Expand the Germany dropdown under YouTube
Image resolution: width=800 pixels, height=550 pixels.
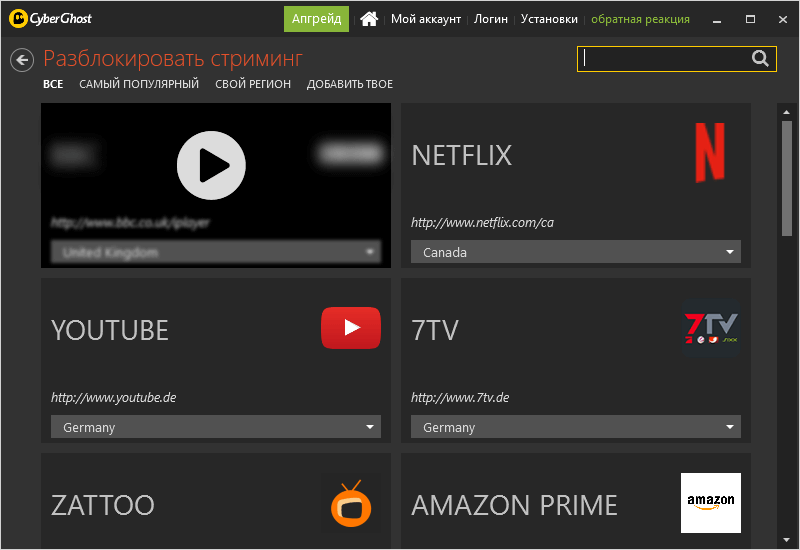tap(216, 427)
